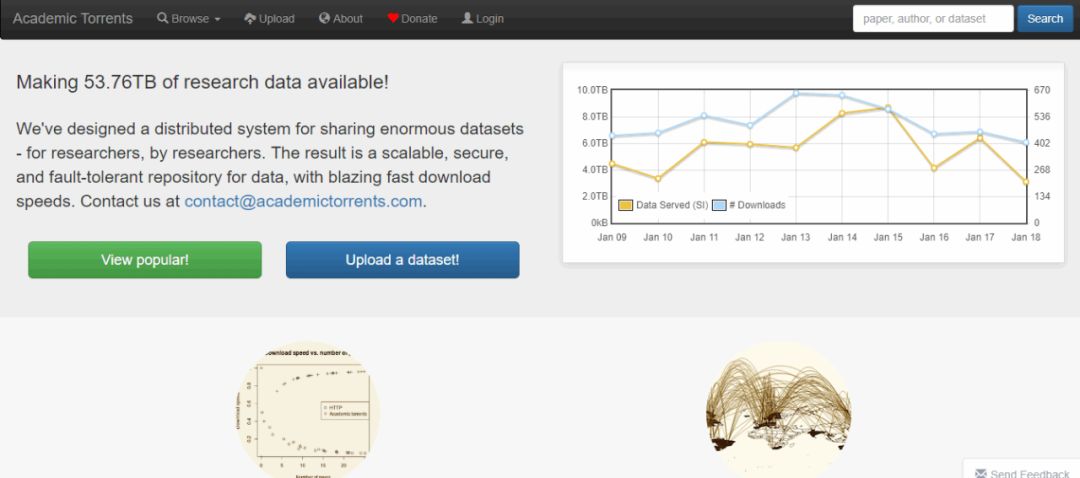Click the Upload cloud icon in navbar
The width and height of the screenshot is (1080, 478).
point(250,19)
